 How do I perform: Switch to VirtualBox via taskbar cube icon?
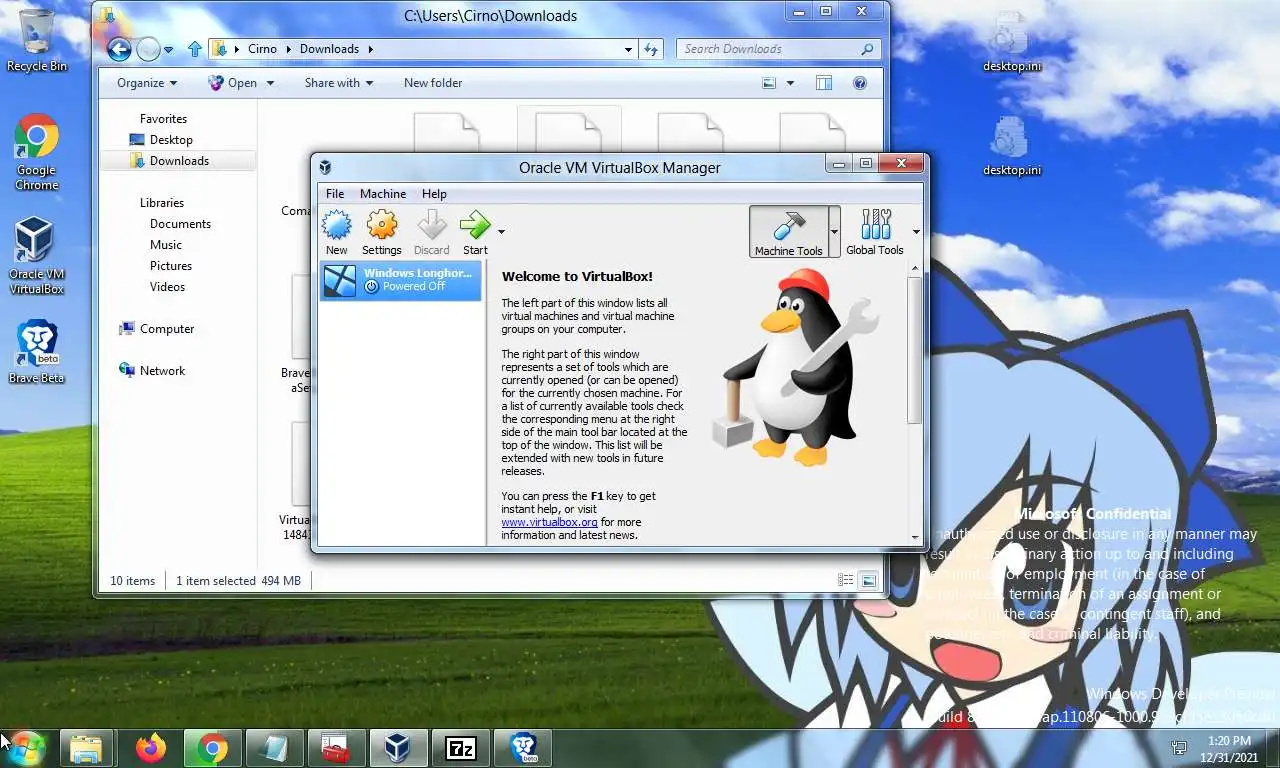[x=399, y=748]
